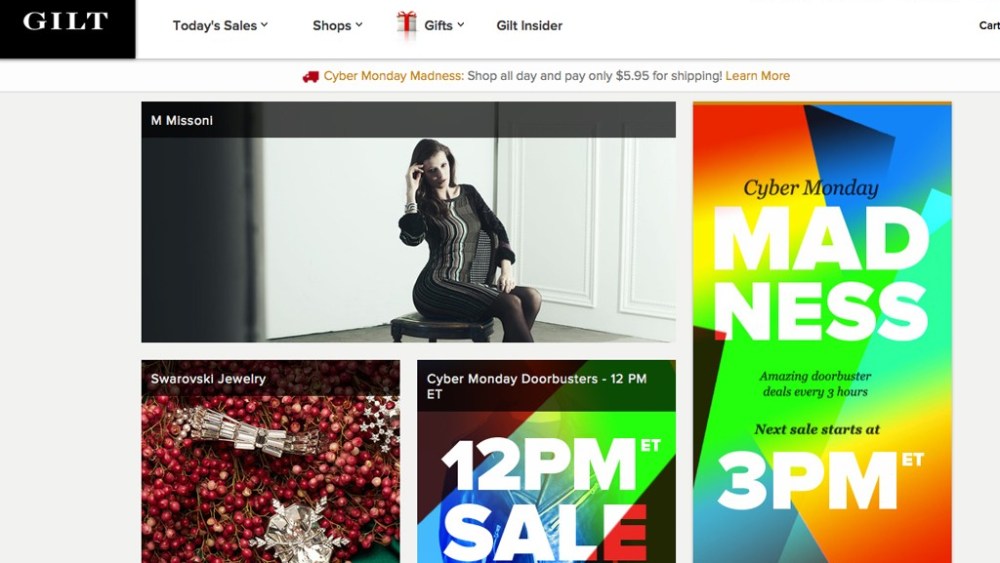Image resolution: width=1000 pixels, height=563 pixels.
Task: Open the 12PM Sale doorbusters tile
Action: 547,462
